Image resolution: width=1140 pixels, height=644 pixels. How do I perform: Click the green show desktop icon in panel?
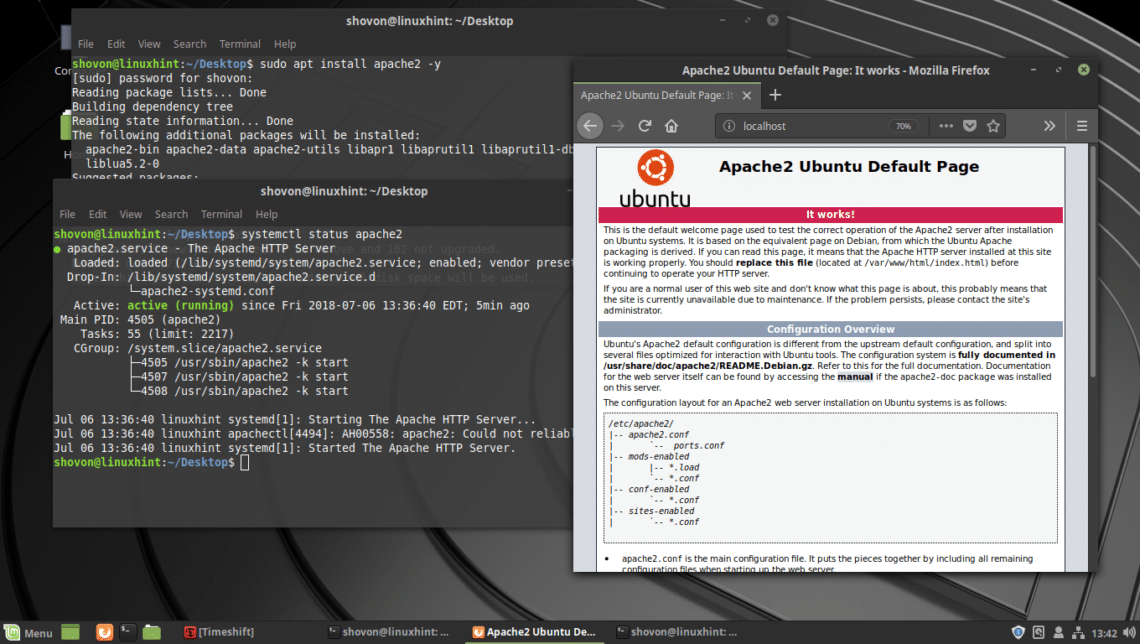pyautogui.click(x=71, y=632)
